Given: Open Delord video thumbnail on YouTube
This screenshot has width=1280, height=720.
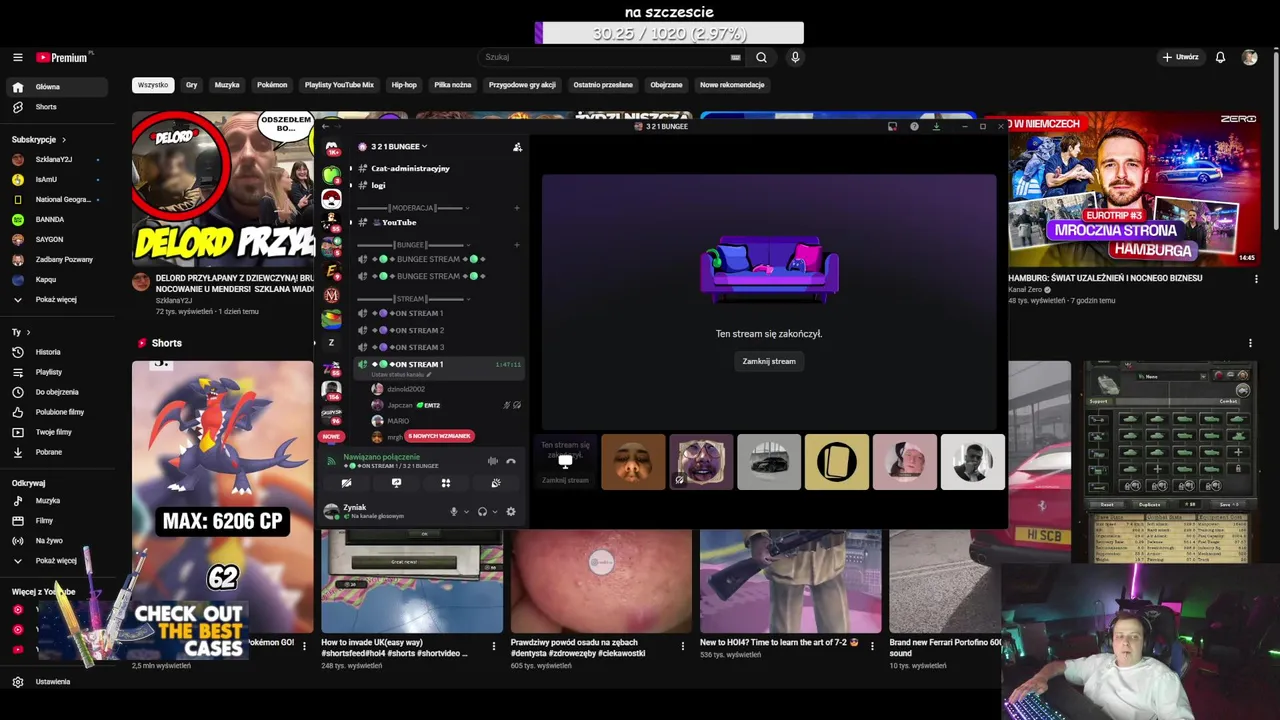Looking at the screenshot, I should 223,189.
